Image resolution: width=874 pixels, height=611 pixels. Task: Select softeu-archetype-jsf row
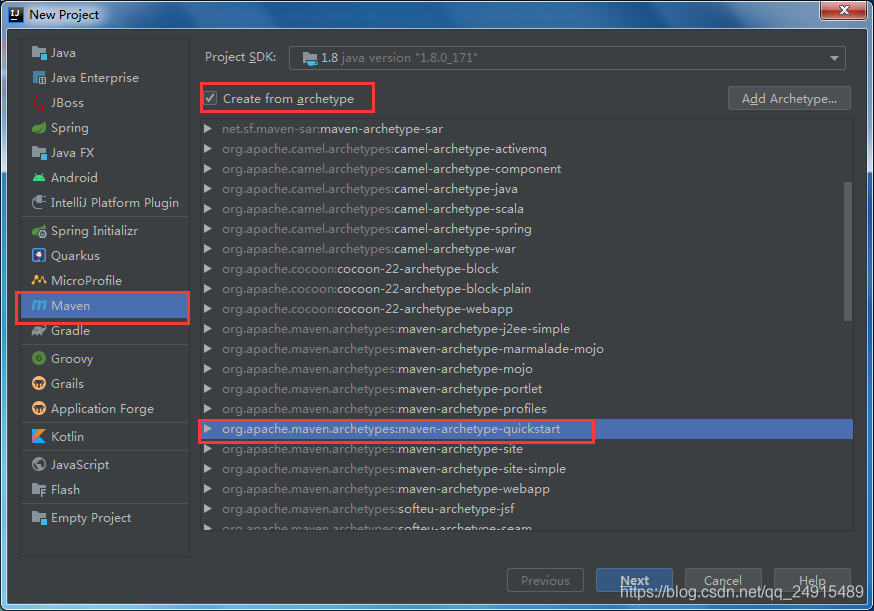coord(527,509)
